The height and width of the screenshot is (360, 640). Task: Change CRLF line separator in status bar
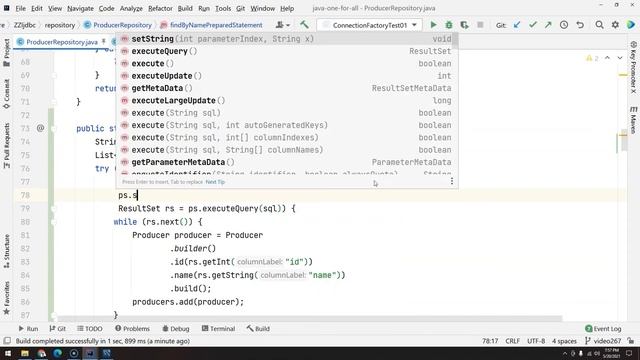[513, 341]
